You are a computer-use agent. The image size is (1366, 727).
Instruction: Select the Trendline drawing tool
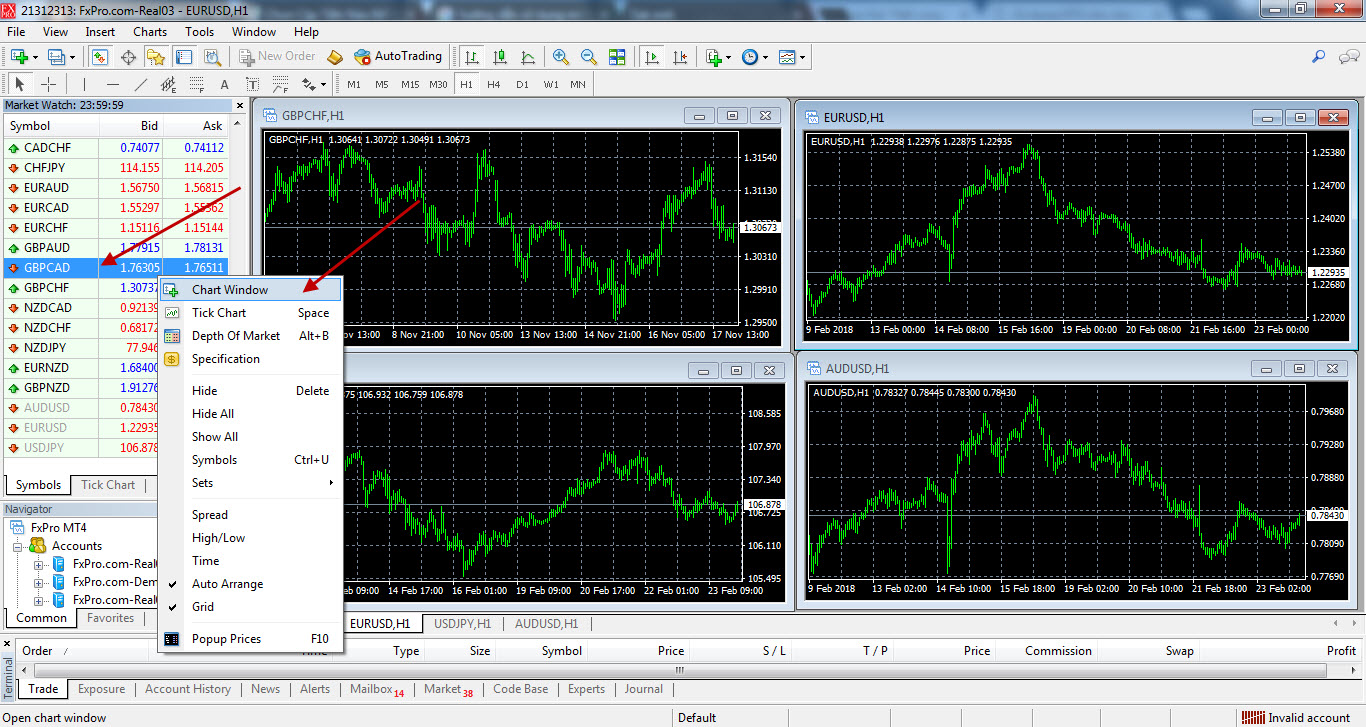(x=140, y=84)
